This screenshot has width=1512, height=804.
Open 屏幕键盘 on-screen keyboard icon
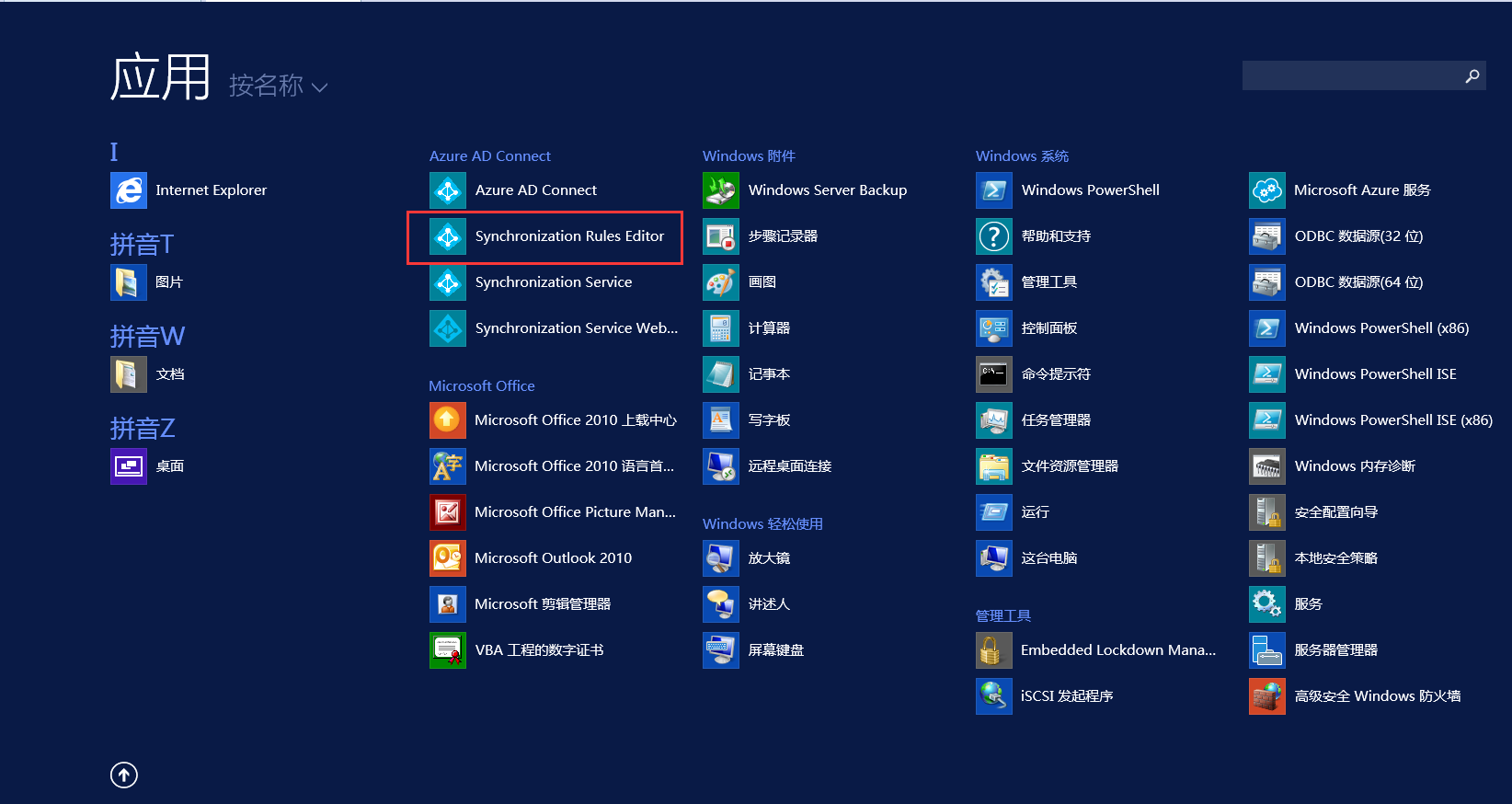[721, 650]
